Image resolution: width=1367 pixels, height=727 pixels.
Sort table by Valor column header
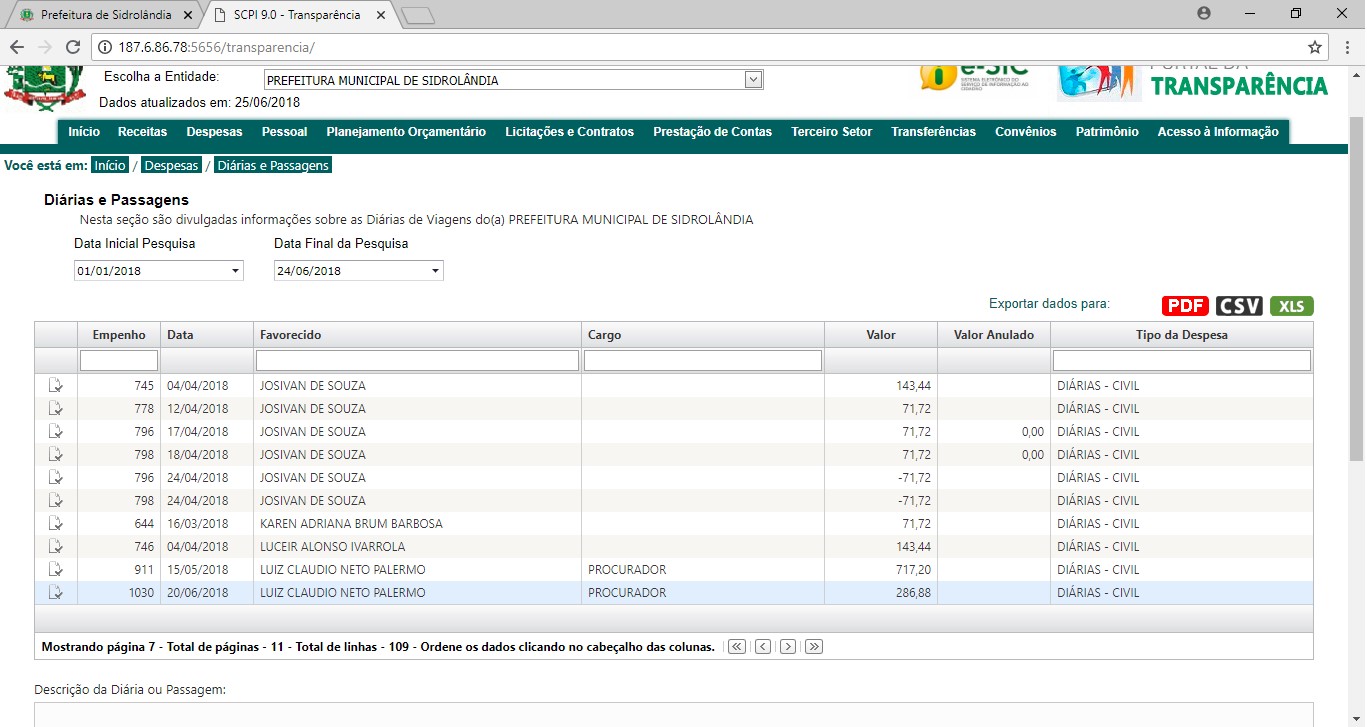click(x=881, y=335)
